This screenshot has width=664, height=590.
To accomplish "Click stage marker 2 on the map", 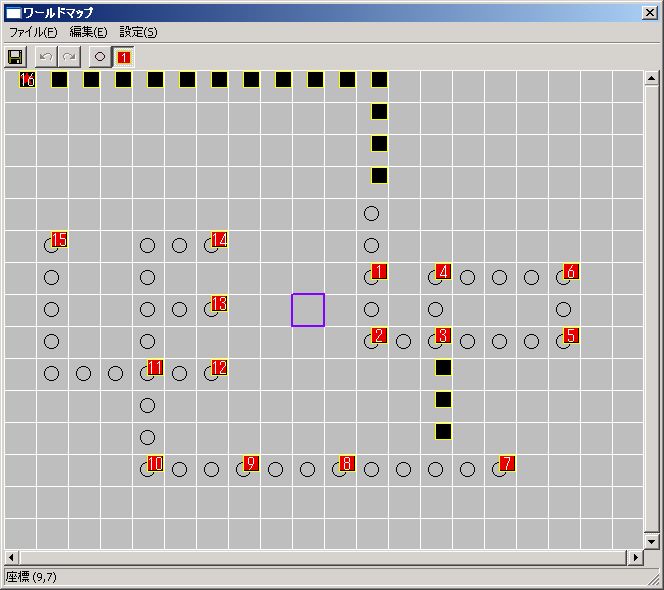I will pyautogui.click(x=379, y=335).
